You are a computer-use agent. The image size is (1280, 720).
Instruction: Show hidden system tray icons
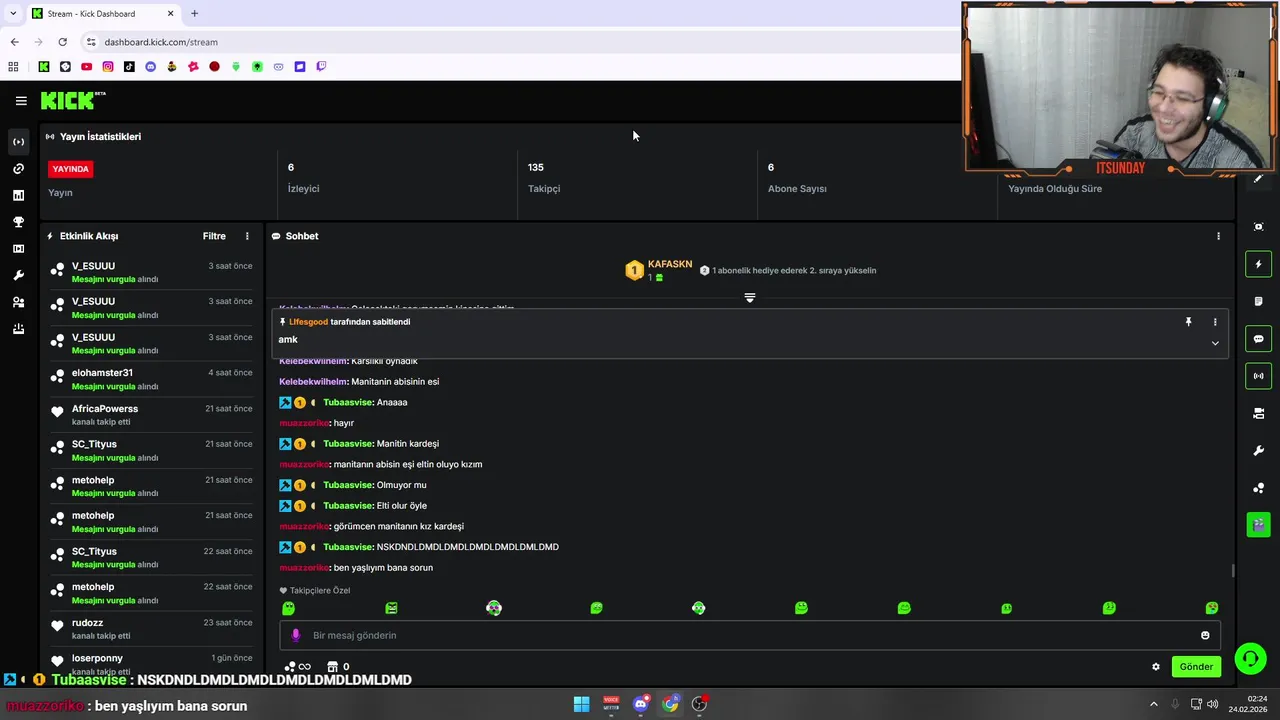[1153, 704]
